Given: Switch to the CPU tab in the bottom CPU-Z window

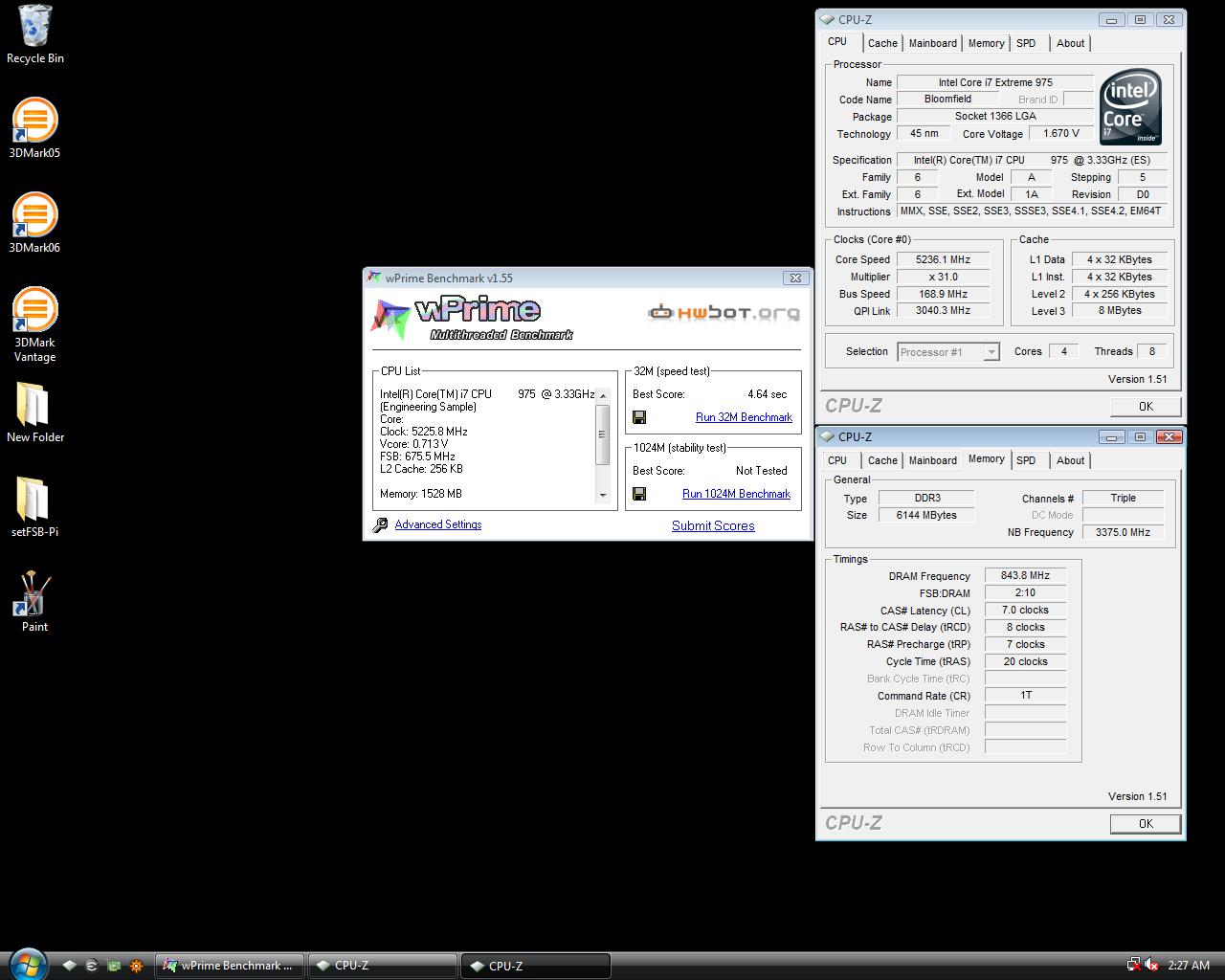Looking at the screenshot, I should coord(837,460).
